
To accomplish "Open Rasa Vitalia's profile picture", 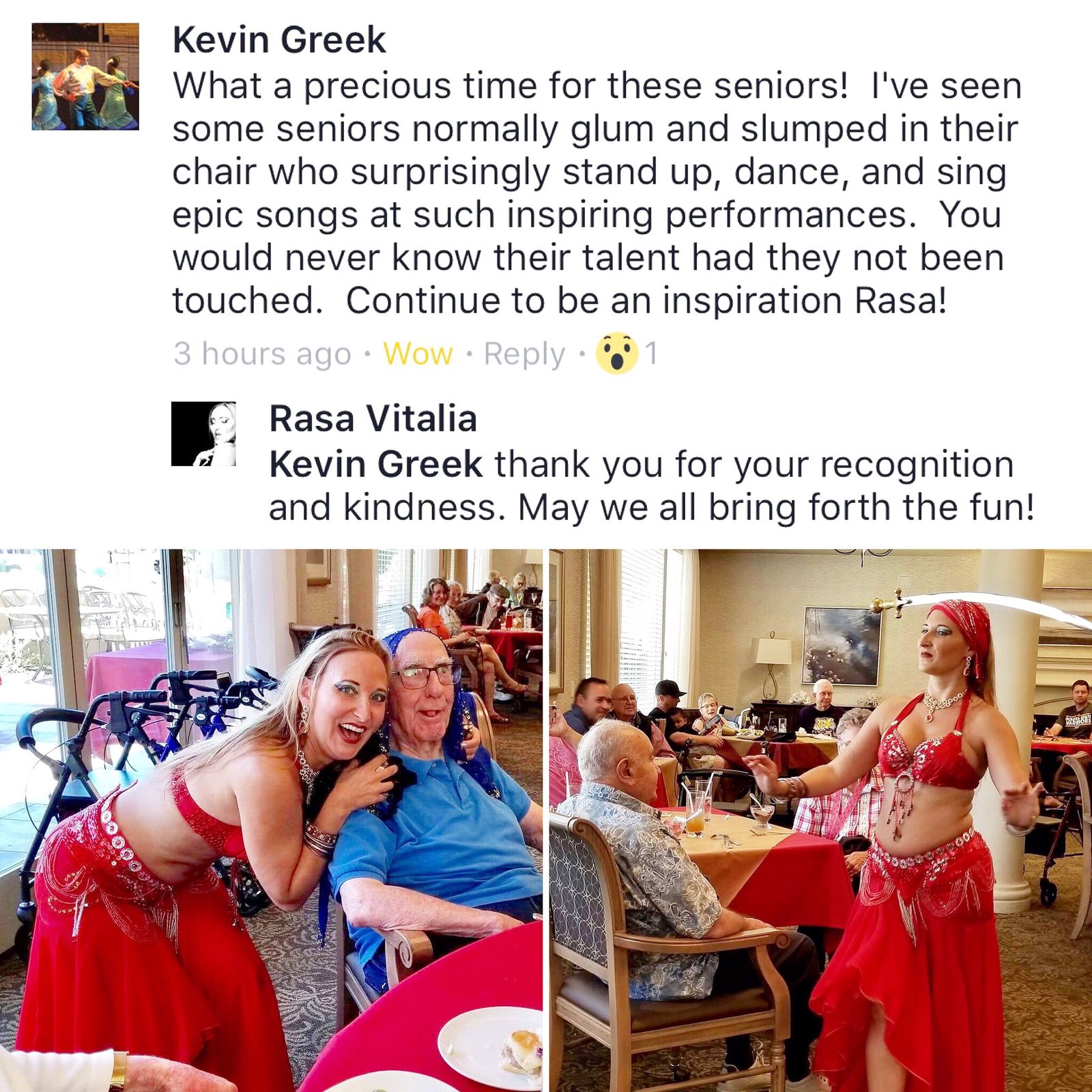I will [x=203, y=434].
